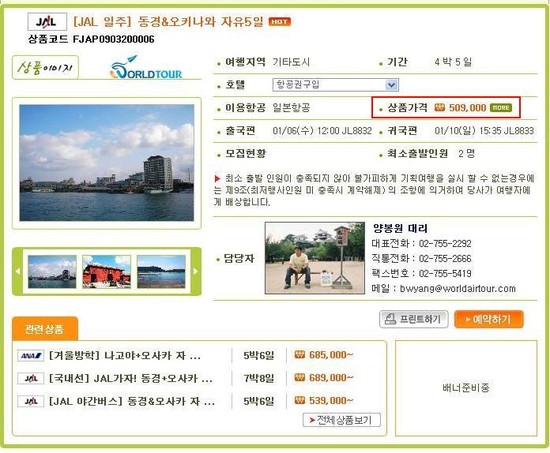Select the 관련상품 tab
The image size is (550, 453).
[45, 329]
